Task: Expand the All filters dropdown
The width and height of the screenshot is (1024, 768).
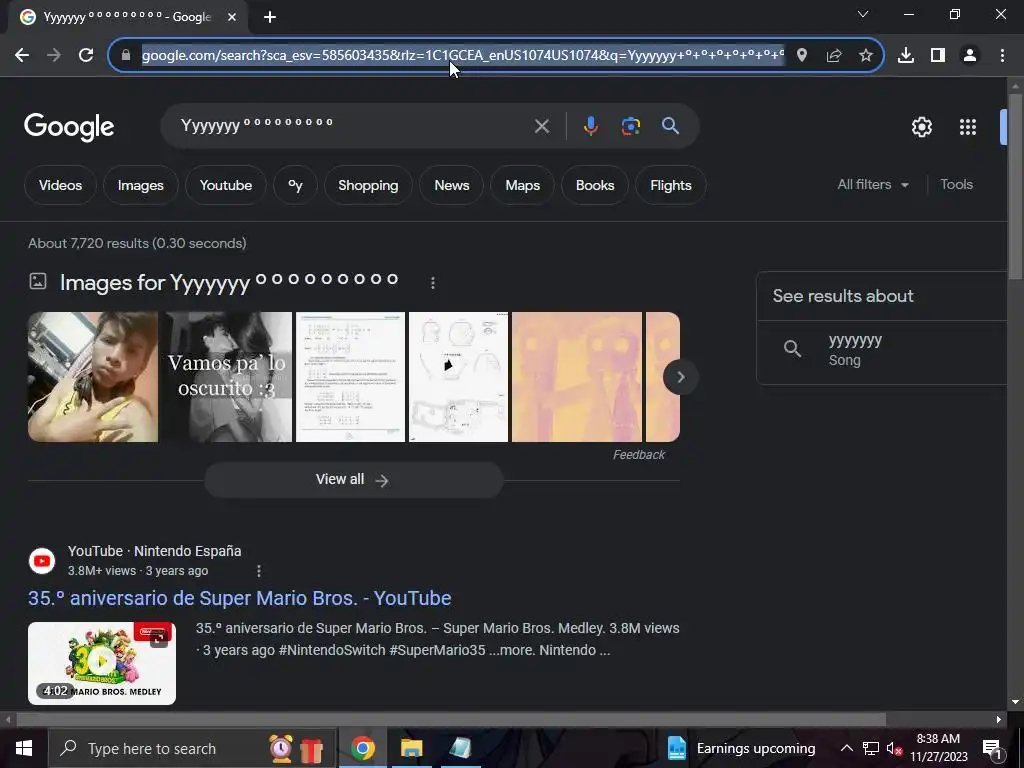Action: 873,185
